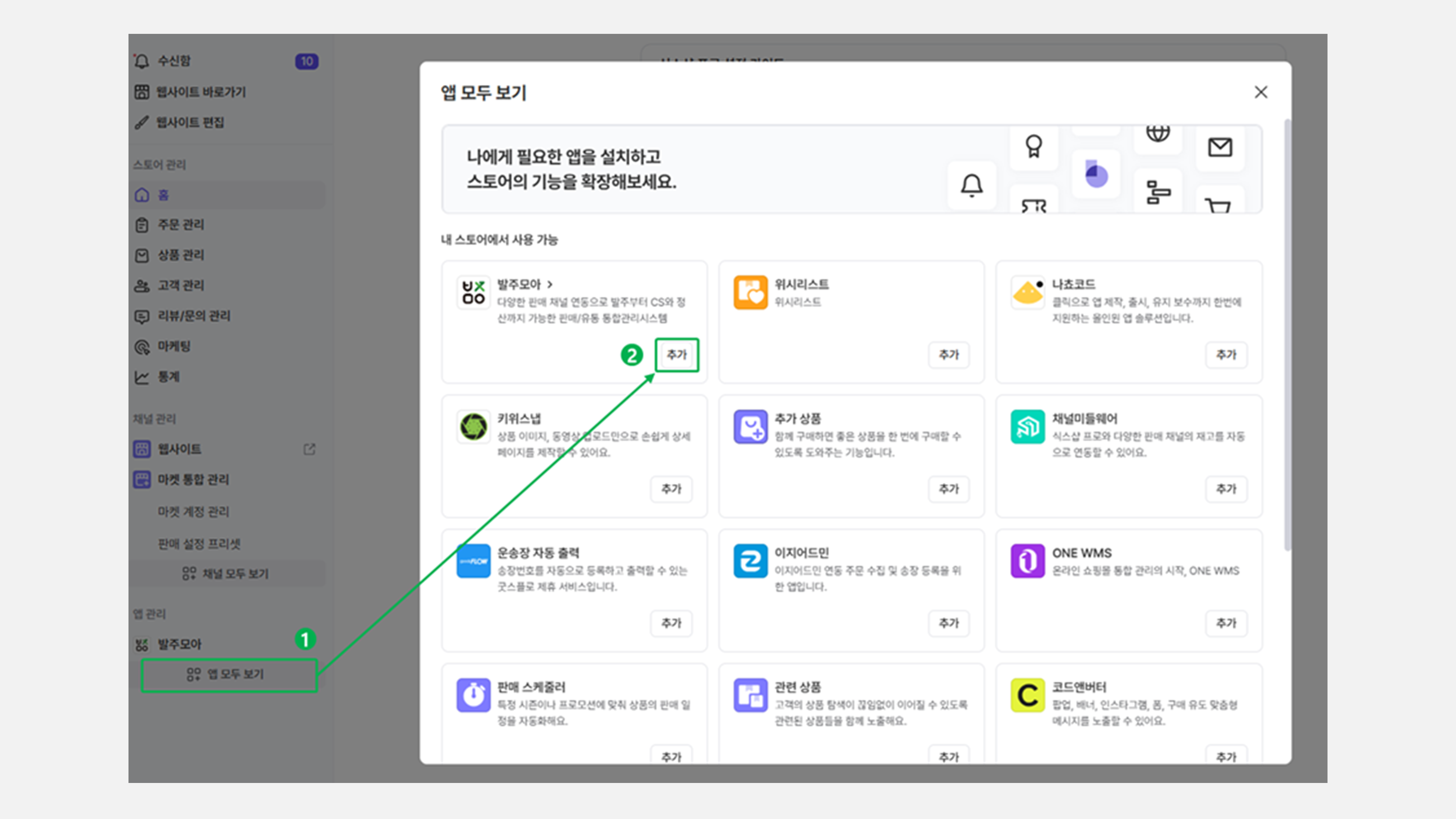Click the 나쵸코드 app icon
Screen dimensions: 1456x819
(x=1027, y=292)
